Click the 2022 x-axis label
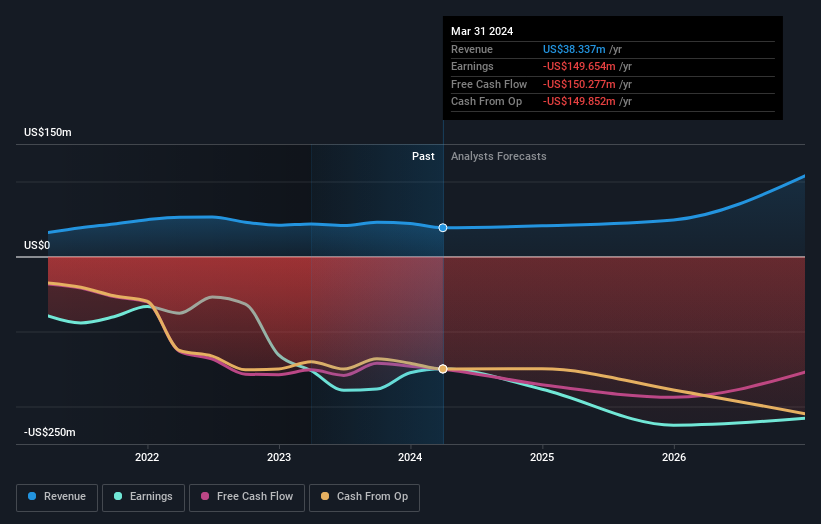The image size is (821, 524). [147, 457]
